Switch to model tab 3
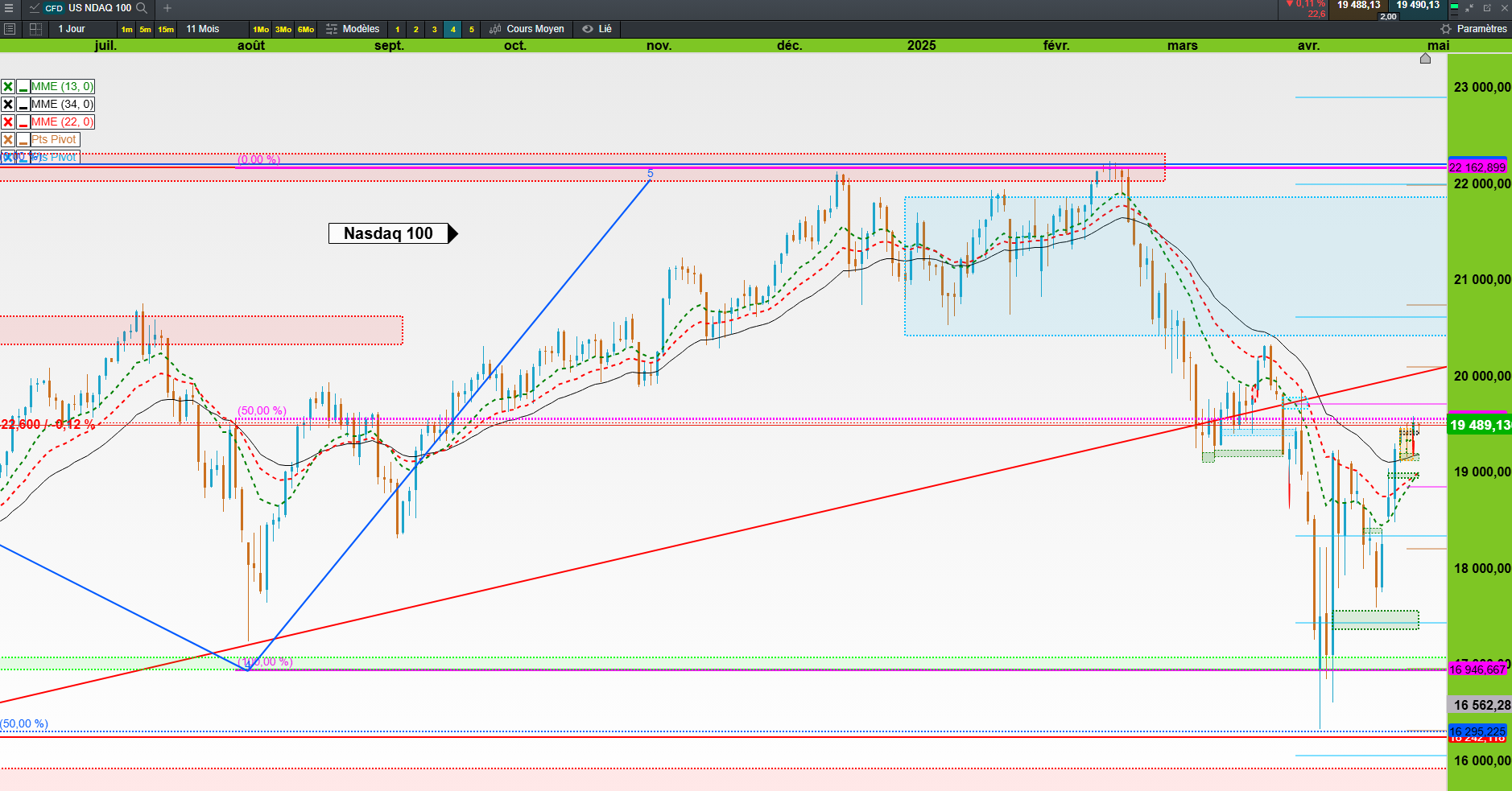The image size is (1512, 791). pos(435,30)
